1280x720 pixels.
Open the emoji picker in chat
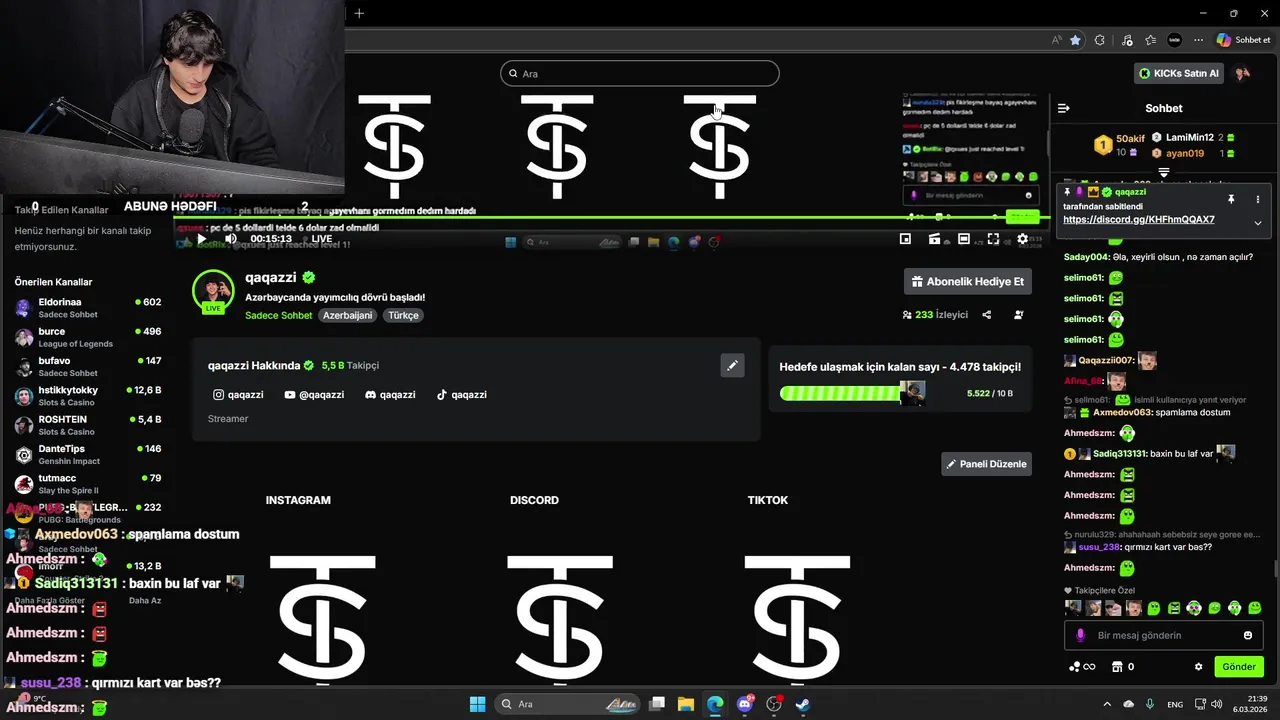pos(1247,635)
